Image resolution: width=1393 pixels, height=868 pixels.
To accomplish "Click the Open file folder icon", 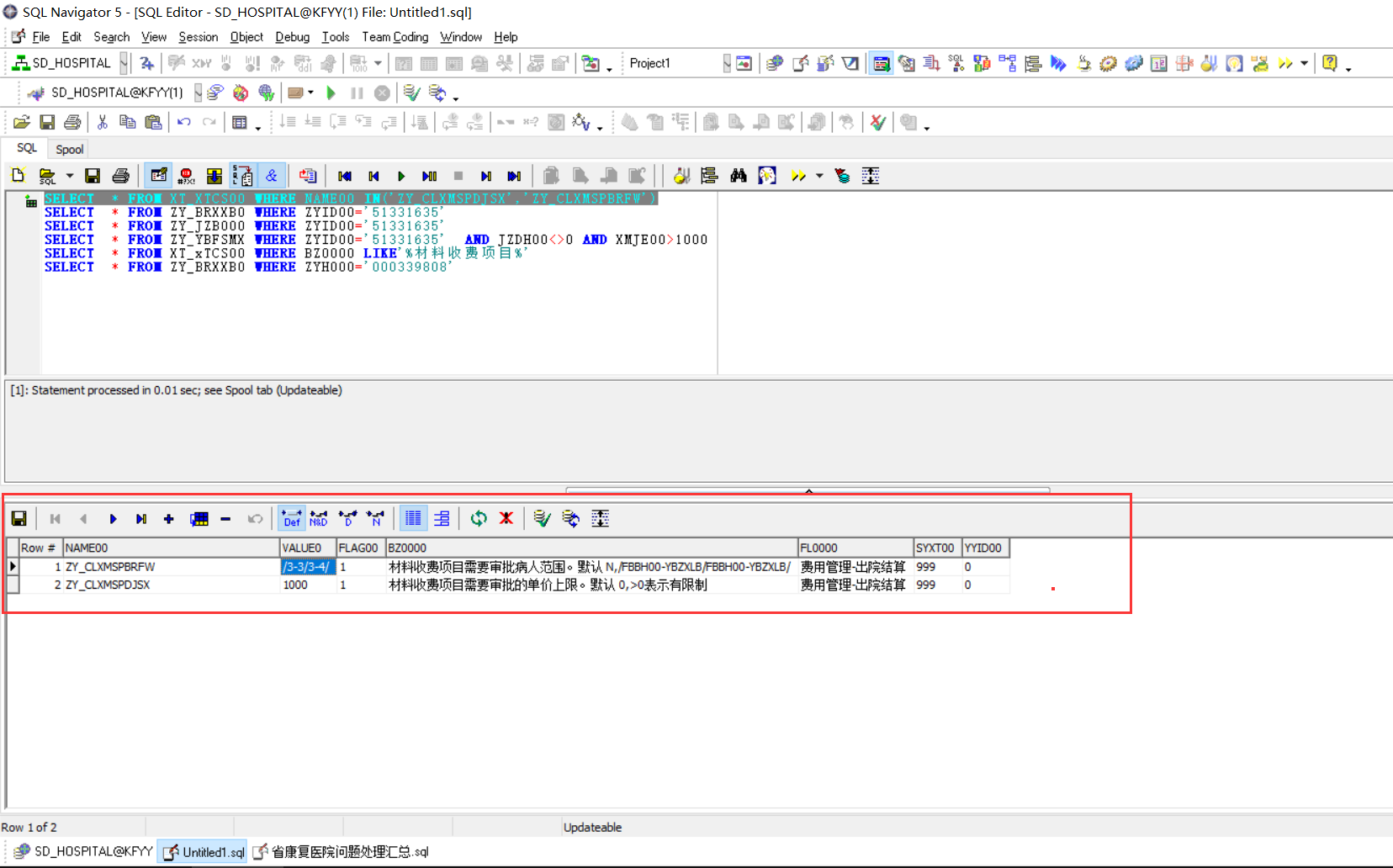I will click(22, 123).
